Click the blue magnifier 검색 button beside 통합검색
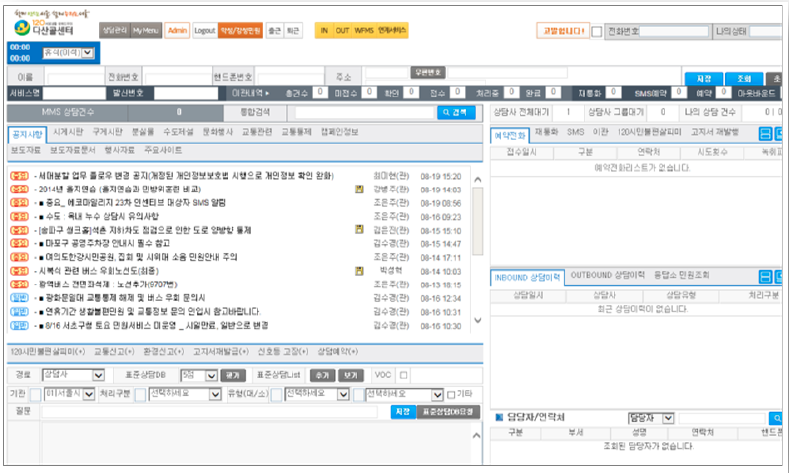 (457, 113)
